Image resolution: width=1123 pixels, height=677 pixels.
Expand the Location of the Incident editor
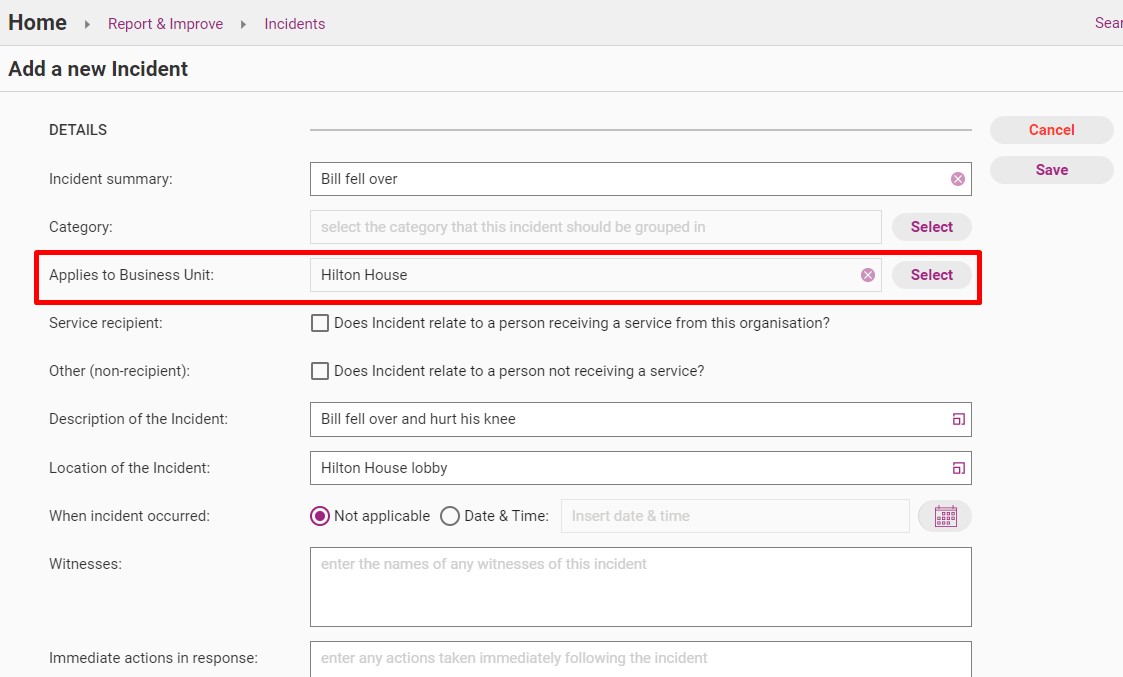958,468
